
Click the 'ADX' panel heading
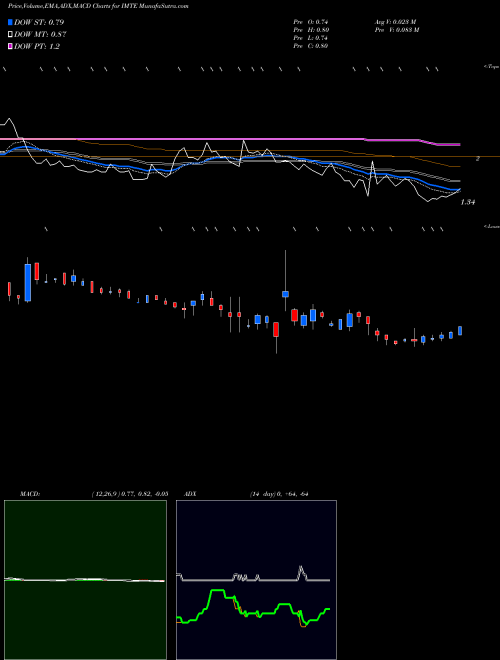[x=191, y=494]
